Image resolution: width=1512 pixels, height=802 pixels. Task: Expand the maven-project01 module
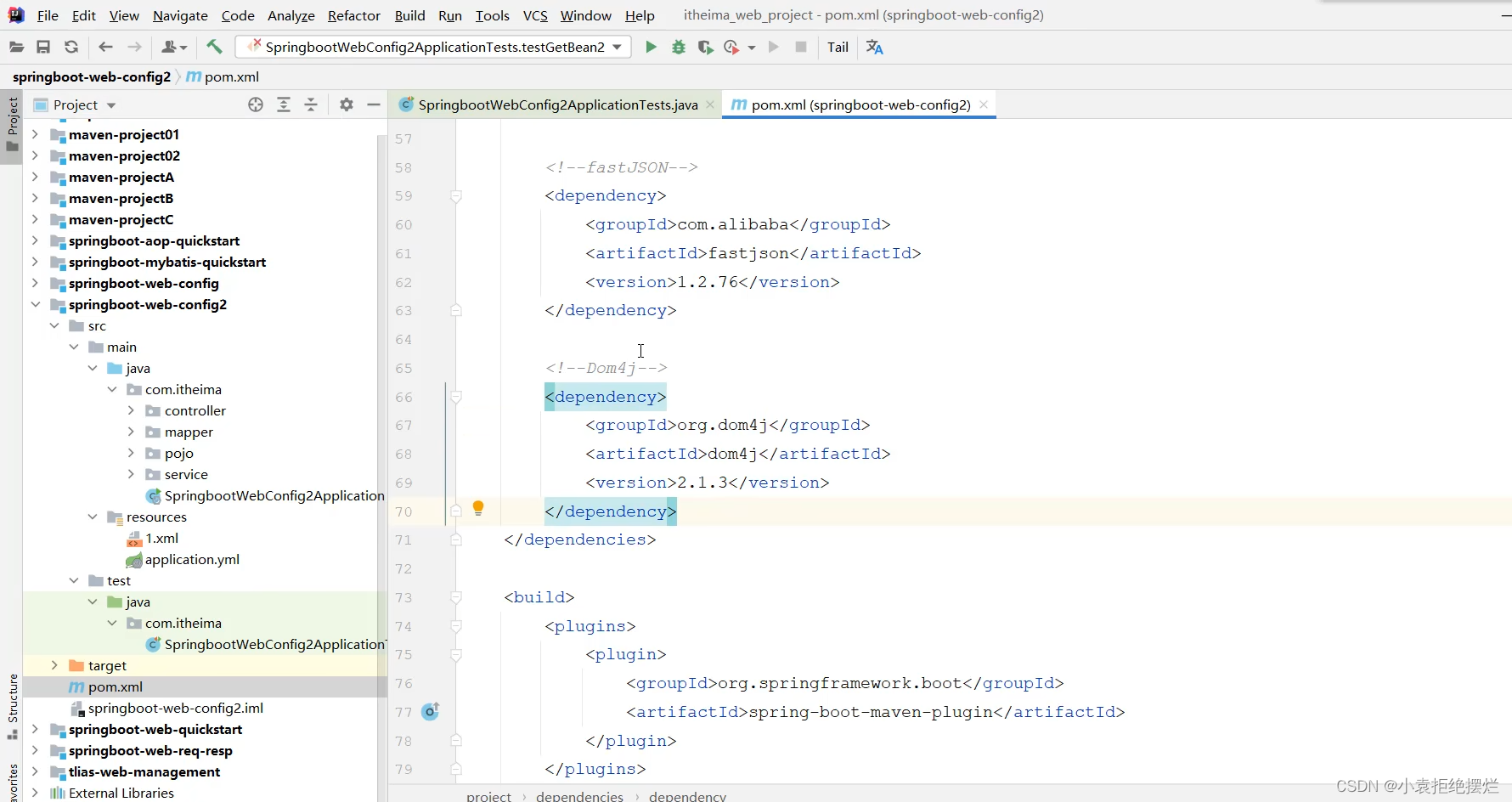(35, 134)
